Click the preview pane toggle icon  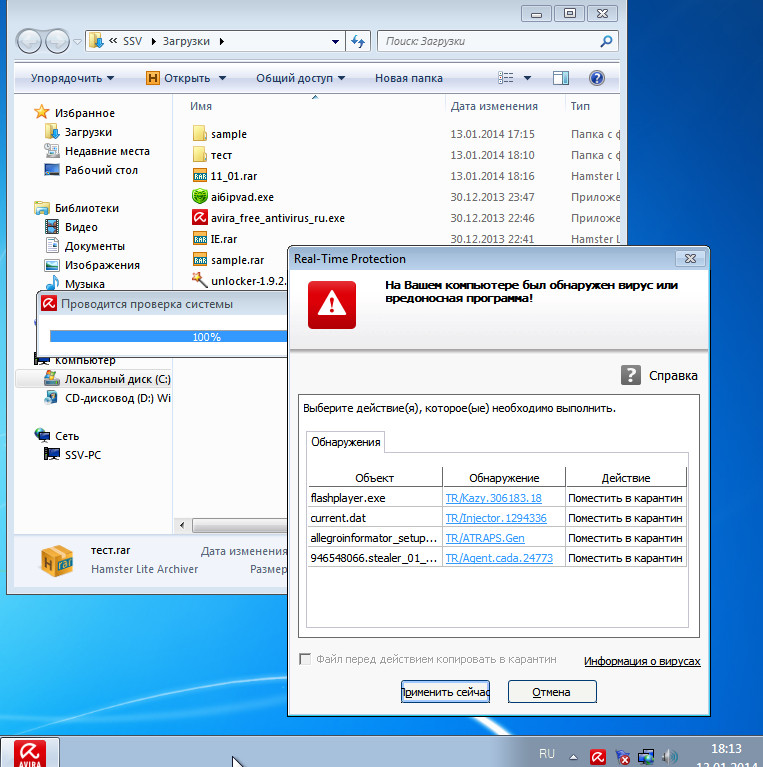[561, 78]
